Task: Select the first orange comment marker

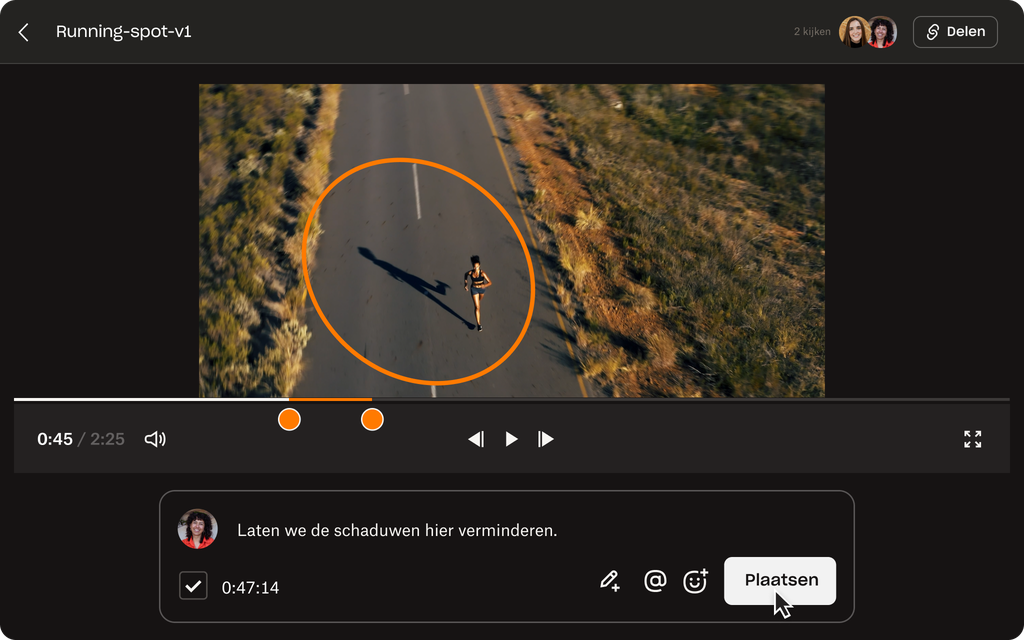Action: (x=289, y=420)
